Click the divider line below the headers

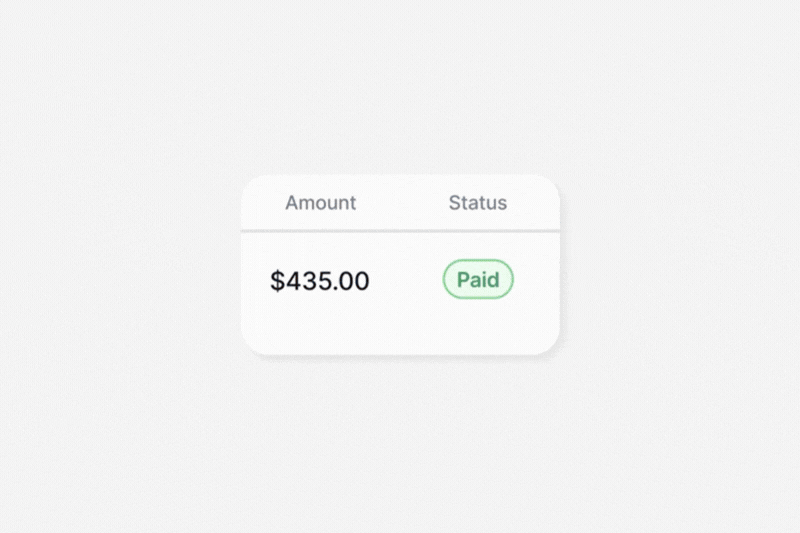[400, 231]
